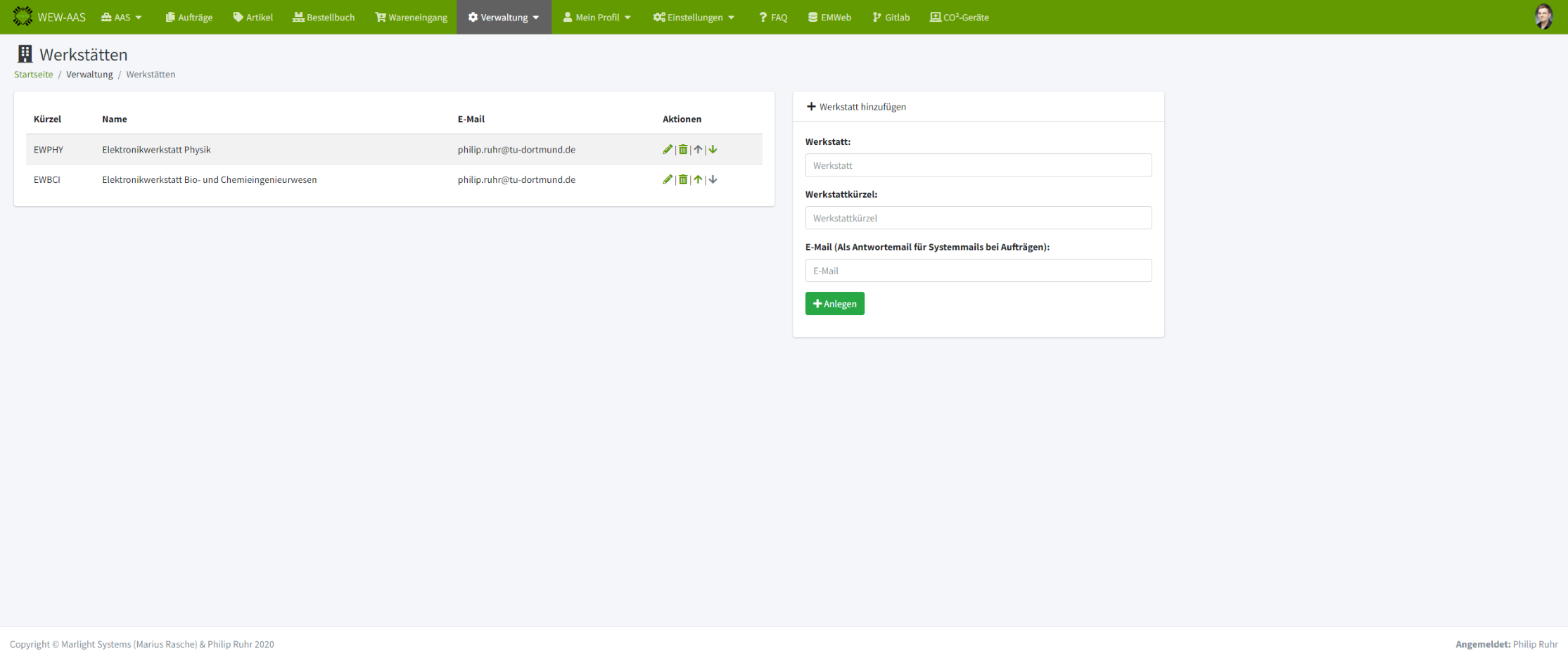Go to Aufträge in the navbar

pos(189,17)
